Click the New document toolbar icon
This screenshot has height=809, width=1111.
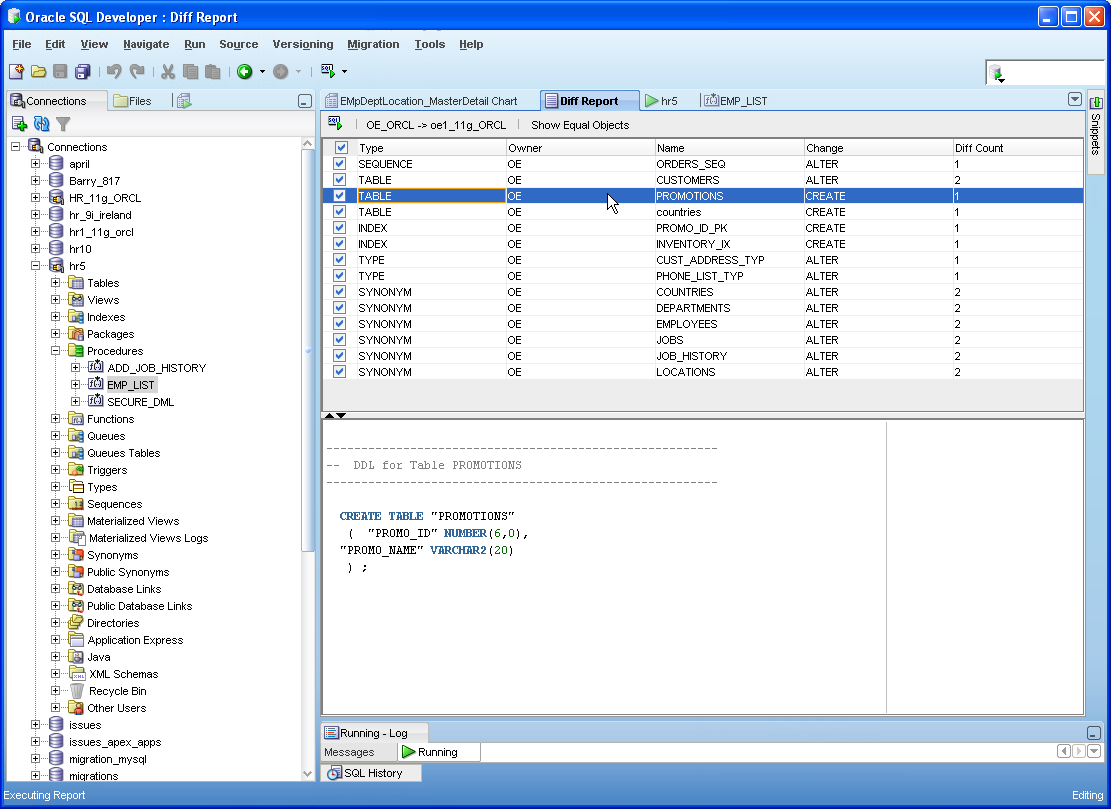pyautogui.click(x=16, y=72)
